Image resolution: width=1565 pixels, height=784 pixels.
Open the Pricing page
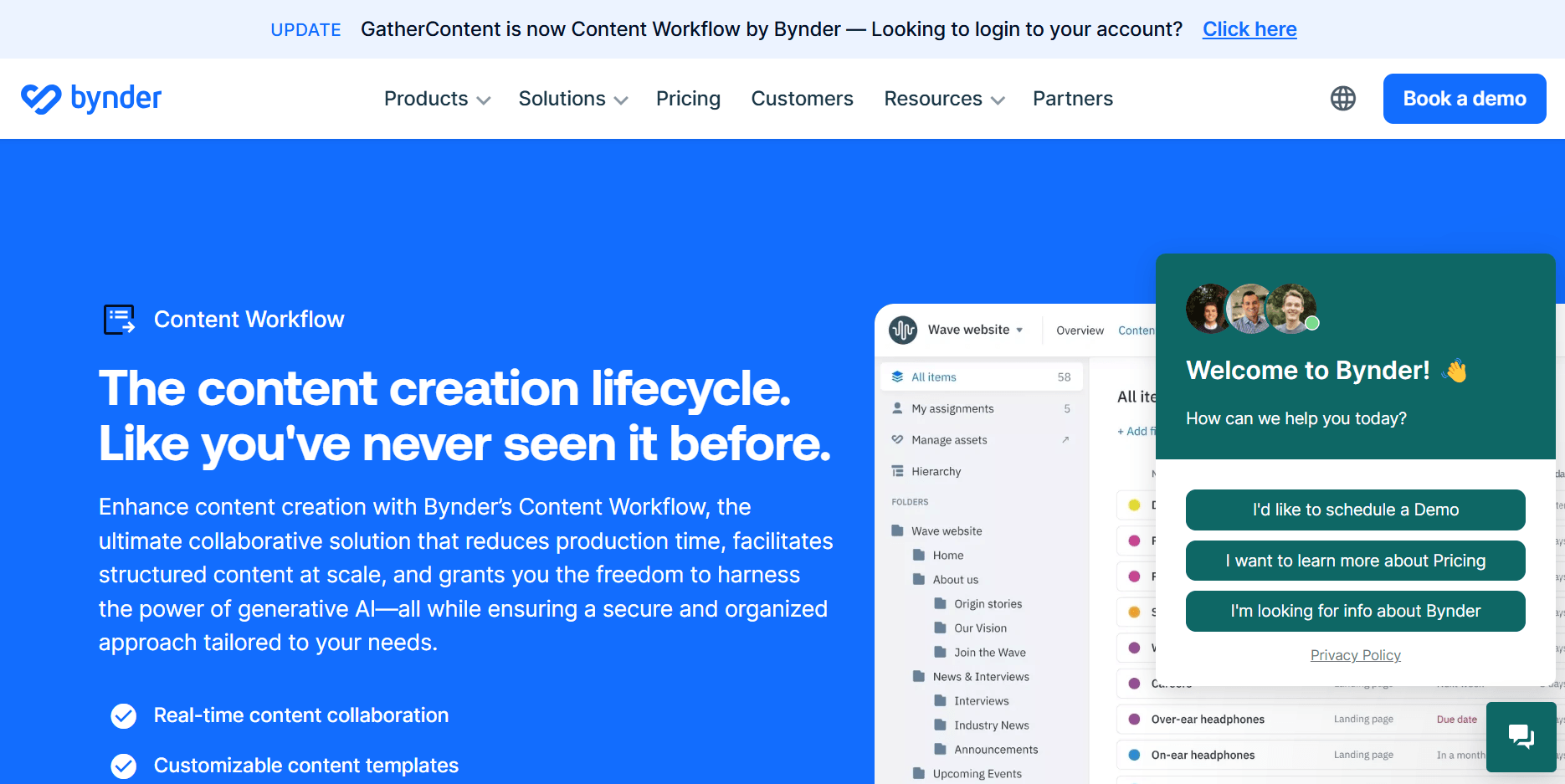[688, 99]
